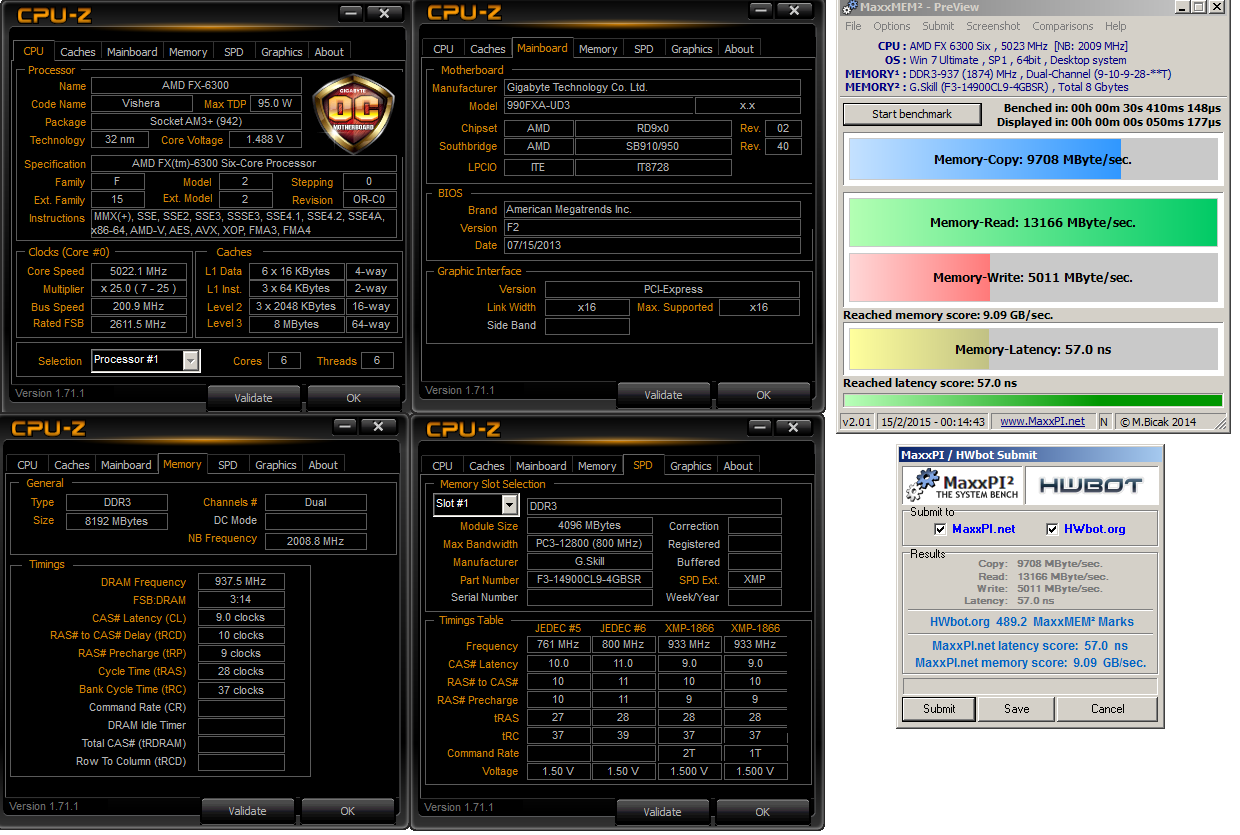Click the HWbot.org 489.2 MaxxMEM² Marks text
The image size is (1240, 835).
click(1031, 621)
